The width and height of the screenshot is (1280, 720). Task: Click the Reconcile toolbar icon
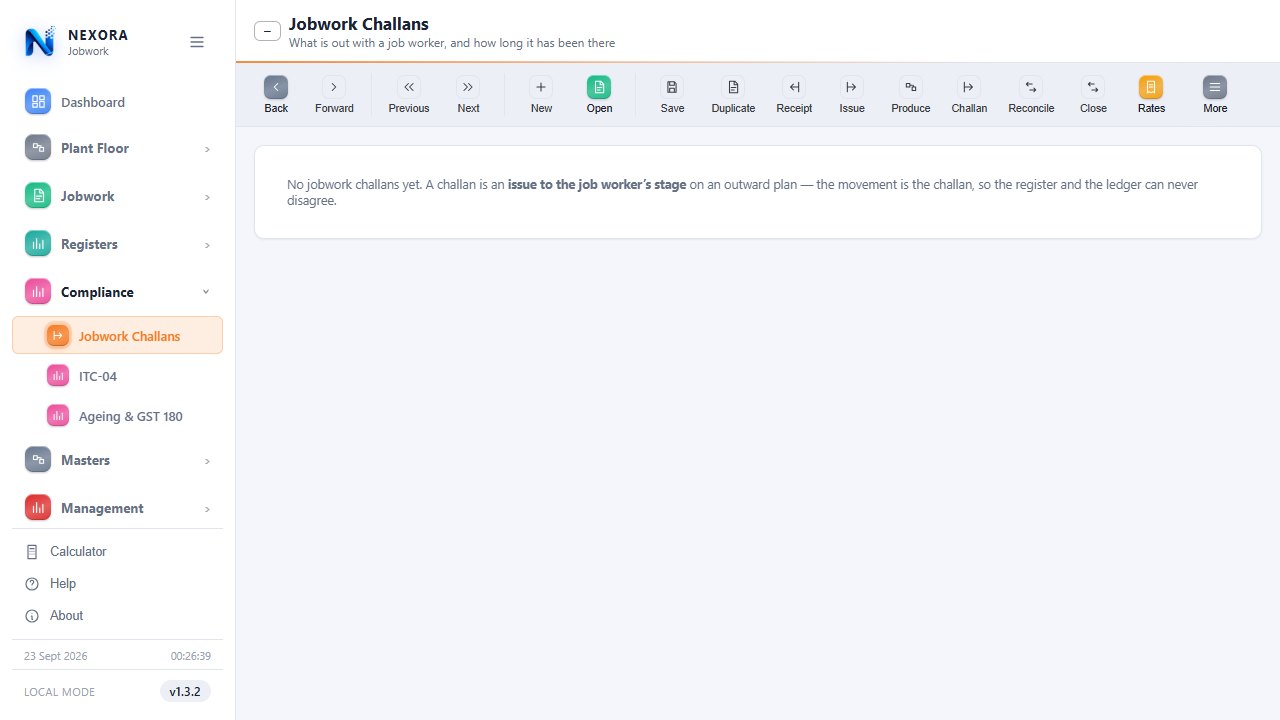(x=1031, y=87)
